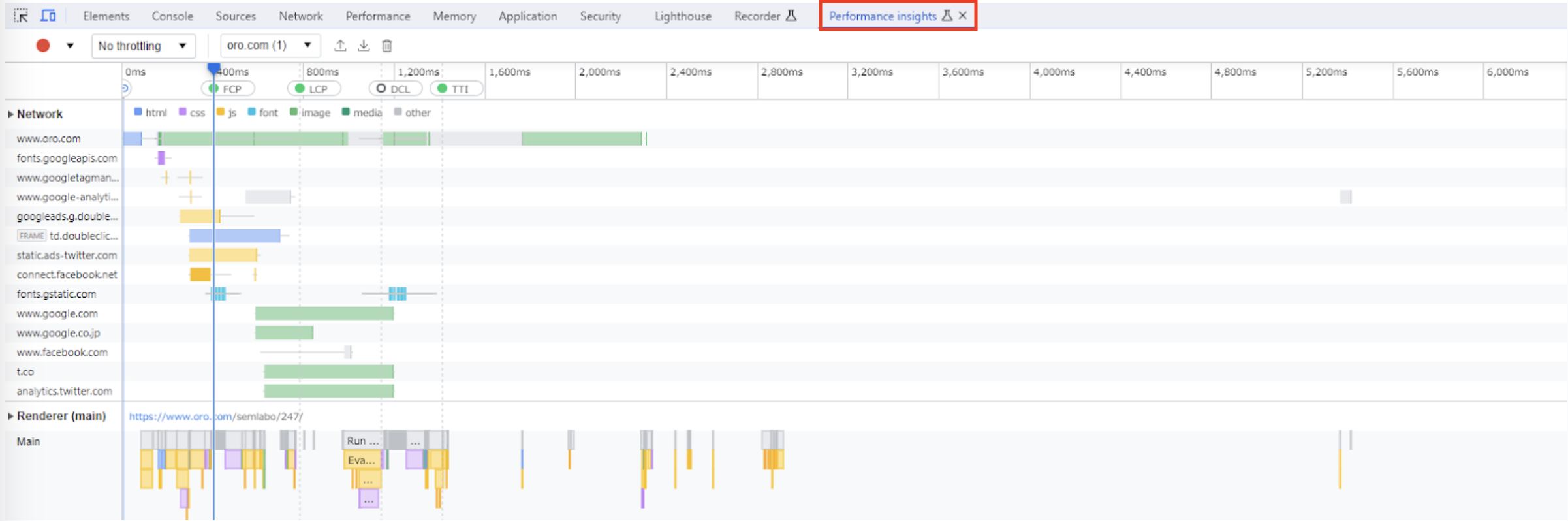
Task: Click the download profile arrow icon
Action: coord(364,46)
